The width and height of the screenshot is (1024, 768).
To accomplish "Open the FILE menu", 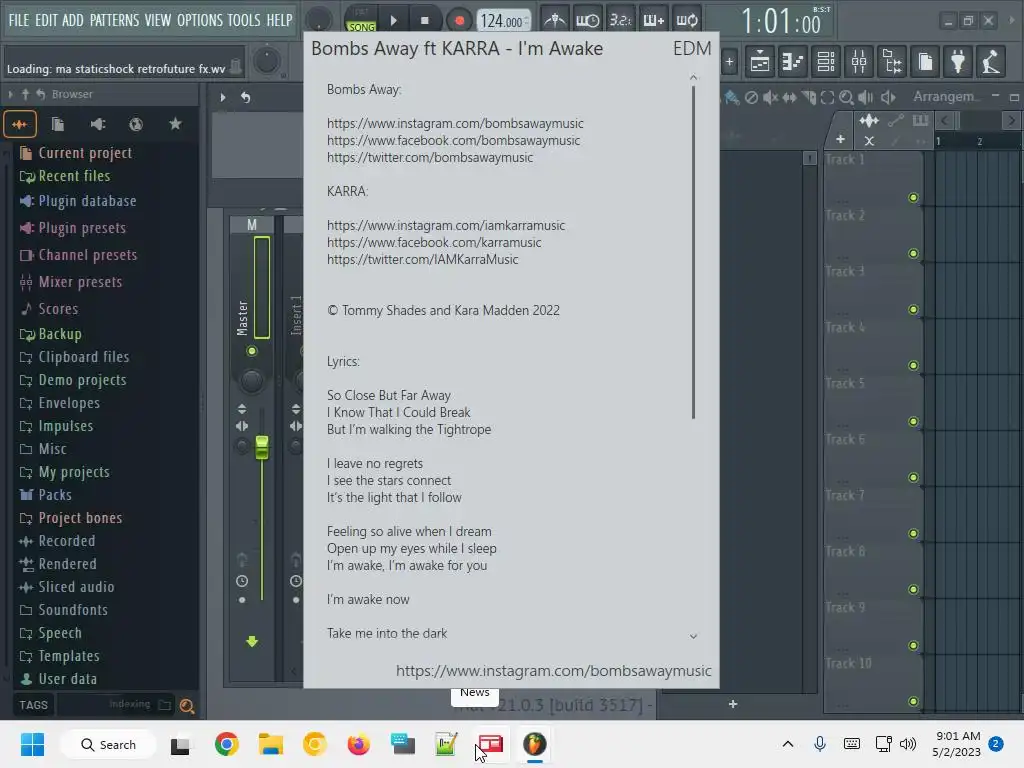I will pos(19,20).
